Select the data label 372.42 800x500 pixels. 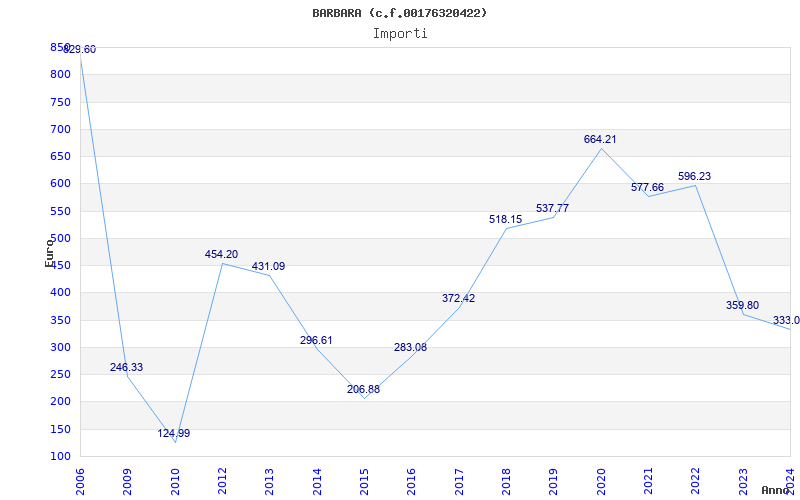[458, 298]
